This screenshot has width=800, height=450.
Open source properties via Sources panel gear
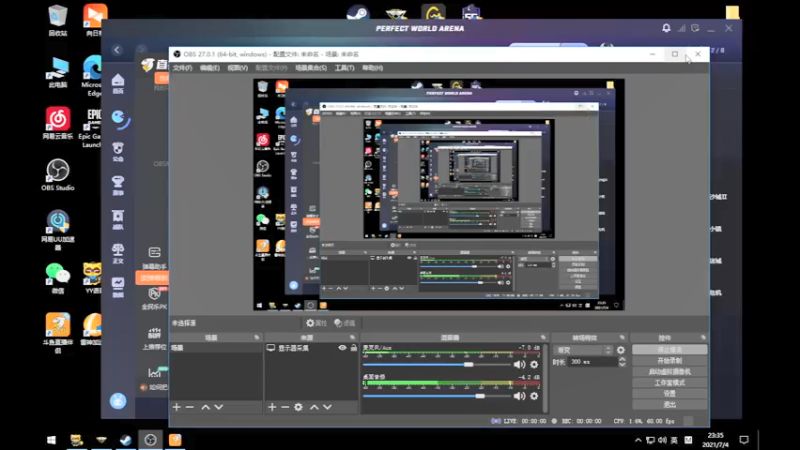[x=298, y=407]
